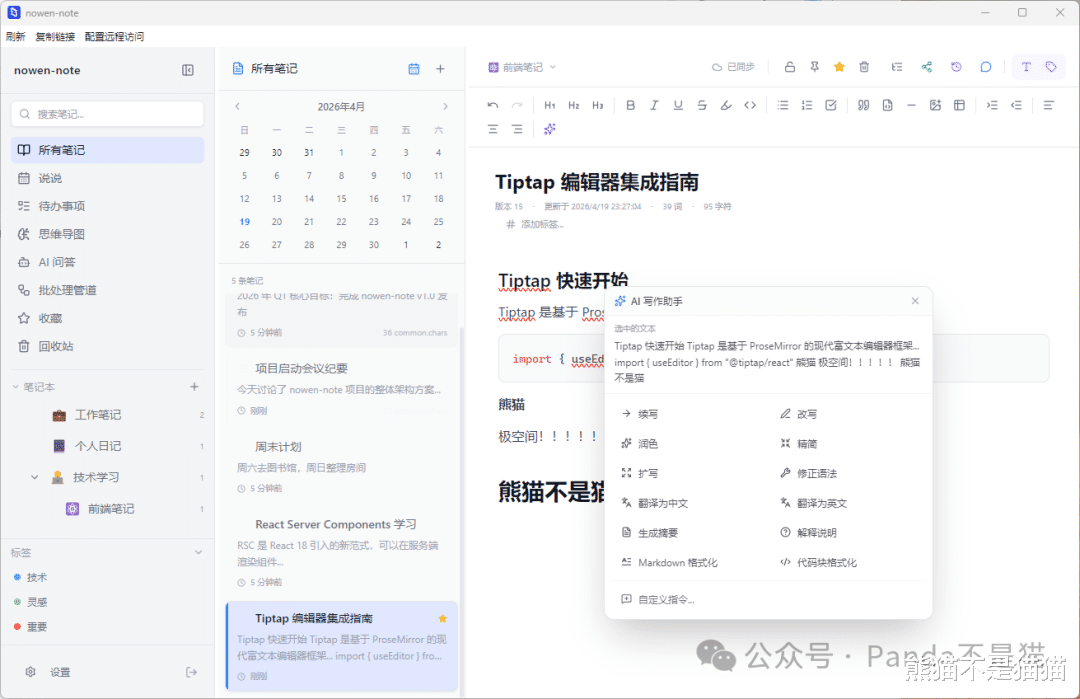Click the tag icon in header
Image resolution: width=1080 pixels, height=699 pixels.
pyautogui.click(x=1050, y=67)
